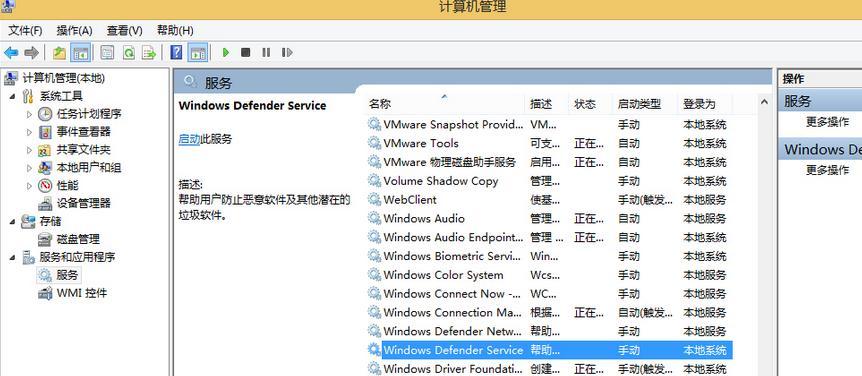Screen dimensions: 862x376
Task: Click the blue Back arrow toolbar icon
Action: [11, 53]
